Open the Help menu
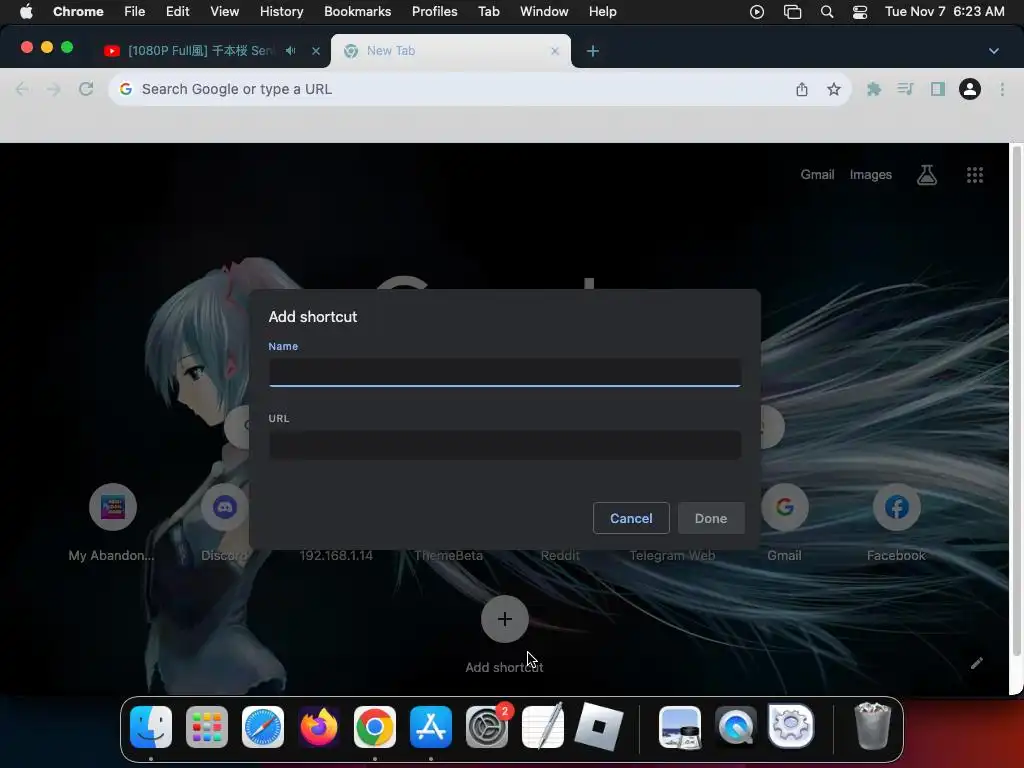This screenshot has height=768, width=1024. coord(602,11)
